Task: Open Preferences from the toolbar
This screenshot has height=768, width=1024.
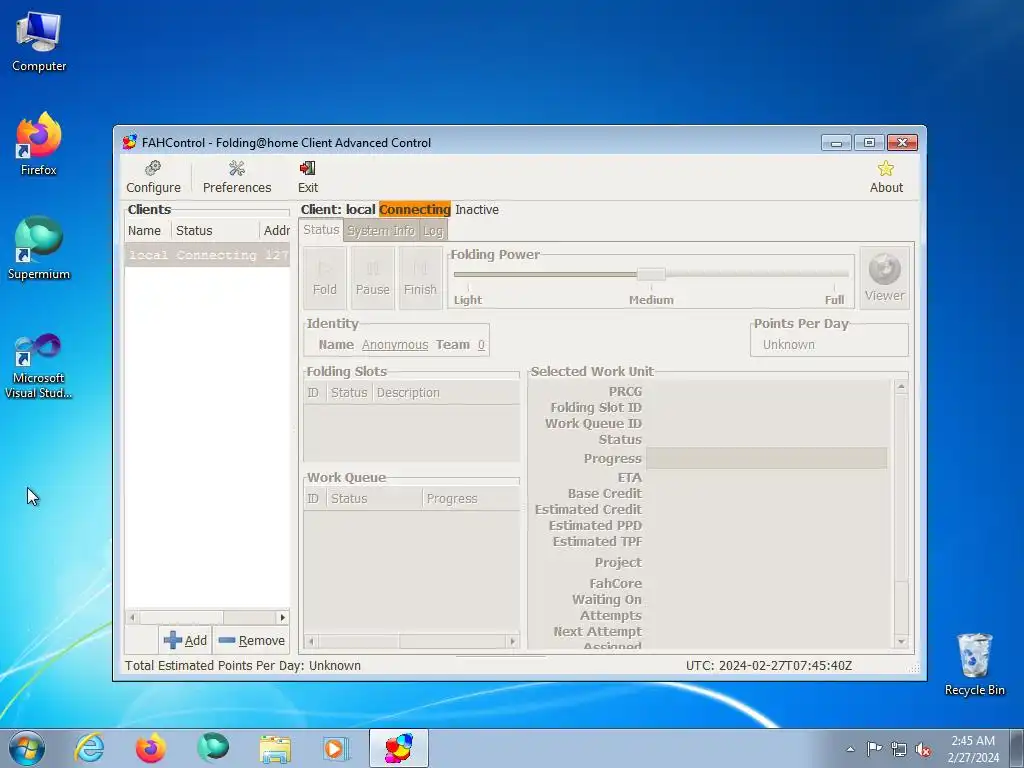Action: (x=236, y=177)
